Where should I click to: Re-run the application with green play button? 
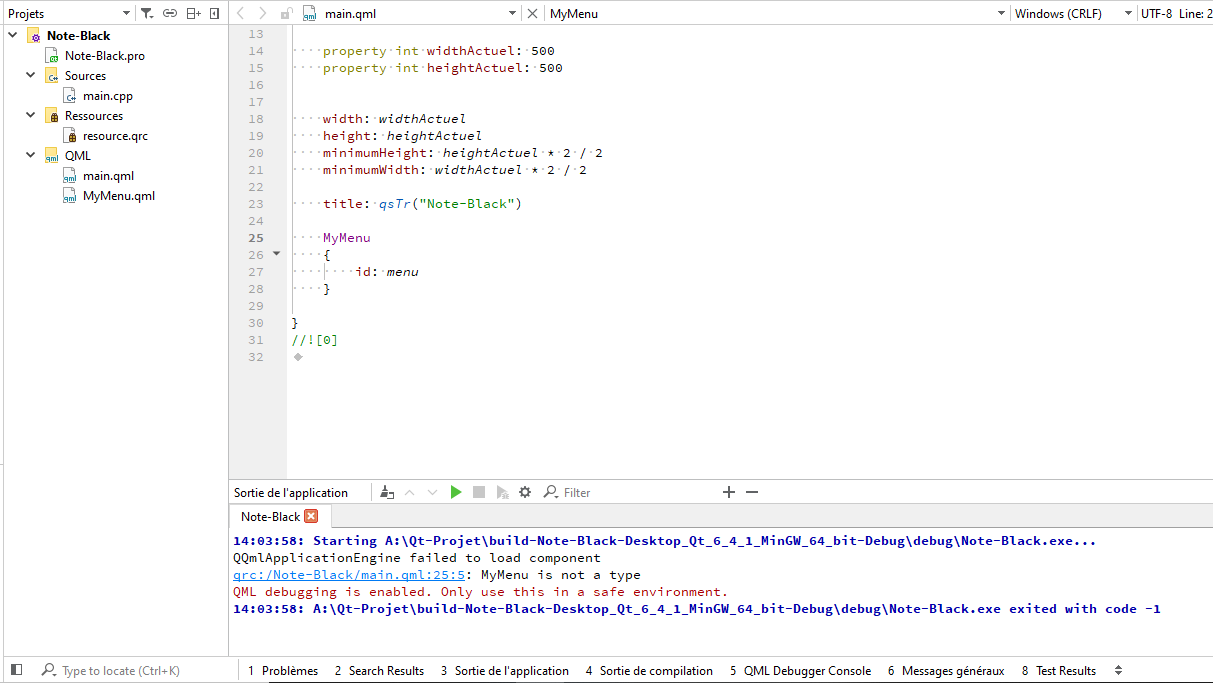(x=456, y=492)
